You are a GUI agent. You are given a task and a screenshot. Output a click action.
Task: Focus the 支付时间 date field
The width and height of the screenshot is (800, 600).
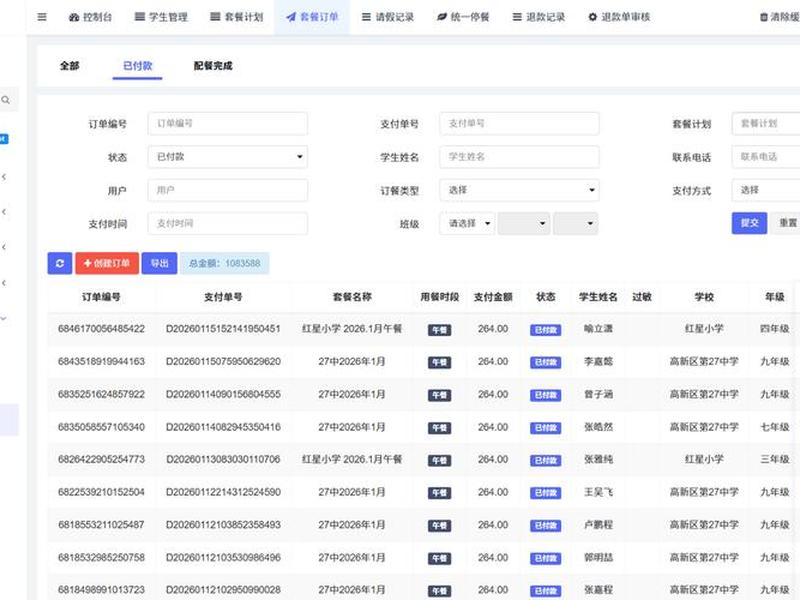(x=228, y=223)
